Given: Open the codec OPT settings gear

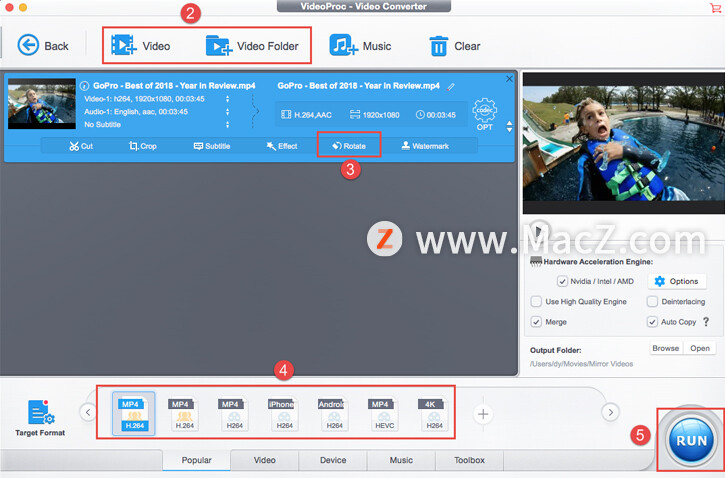Looking at the screenshot, I should (x=485, y=114).
